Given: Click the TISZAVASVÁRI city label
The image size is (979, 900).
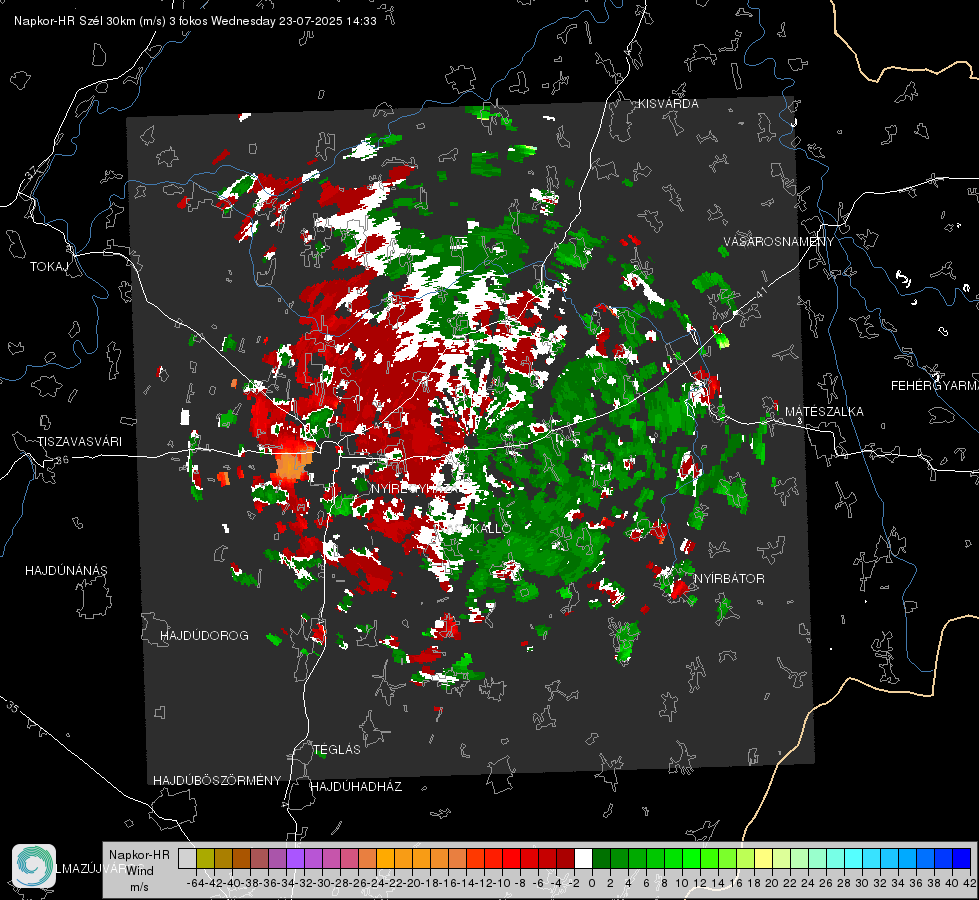Looking at the screenshot, I should tap(80, 442).
